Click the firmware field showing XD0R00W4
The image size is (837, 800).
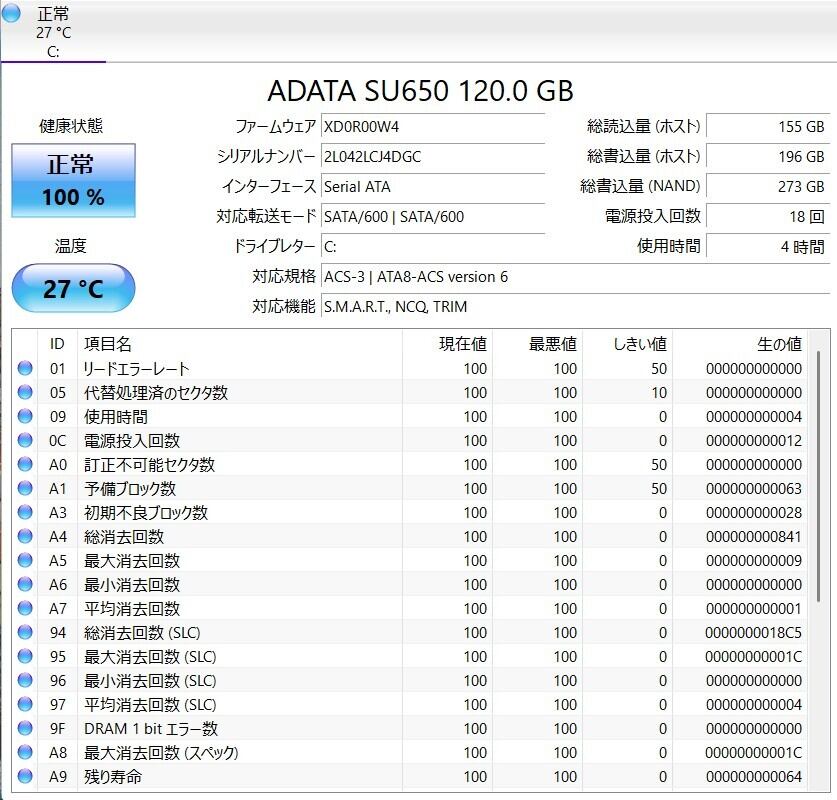(x=432, y=127)
